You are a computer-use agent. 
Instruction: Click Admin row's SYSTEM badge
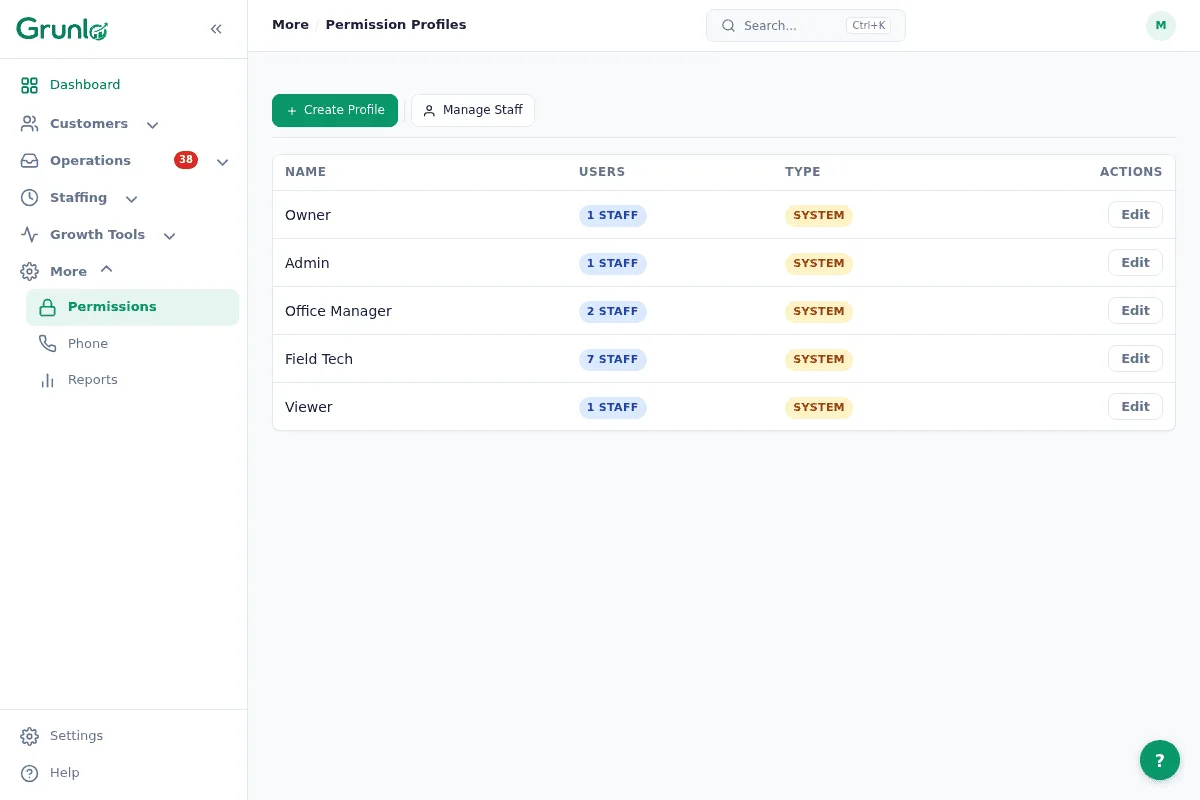(819, 263)
